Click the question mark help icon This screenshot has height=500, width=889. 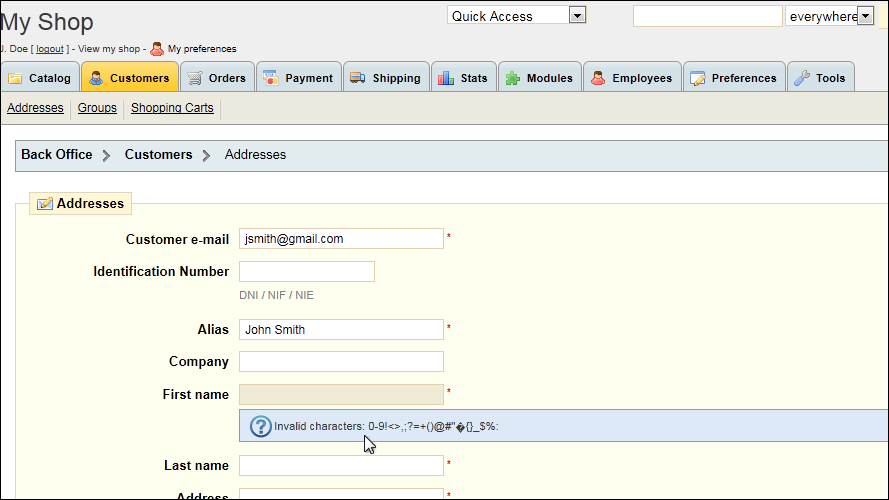coord(261,426)
